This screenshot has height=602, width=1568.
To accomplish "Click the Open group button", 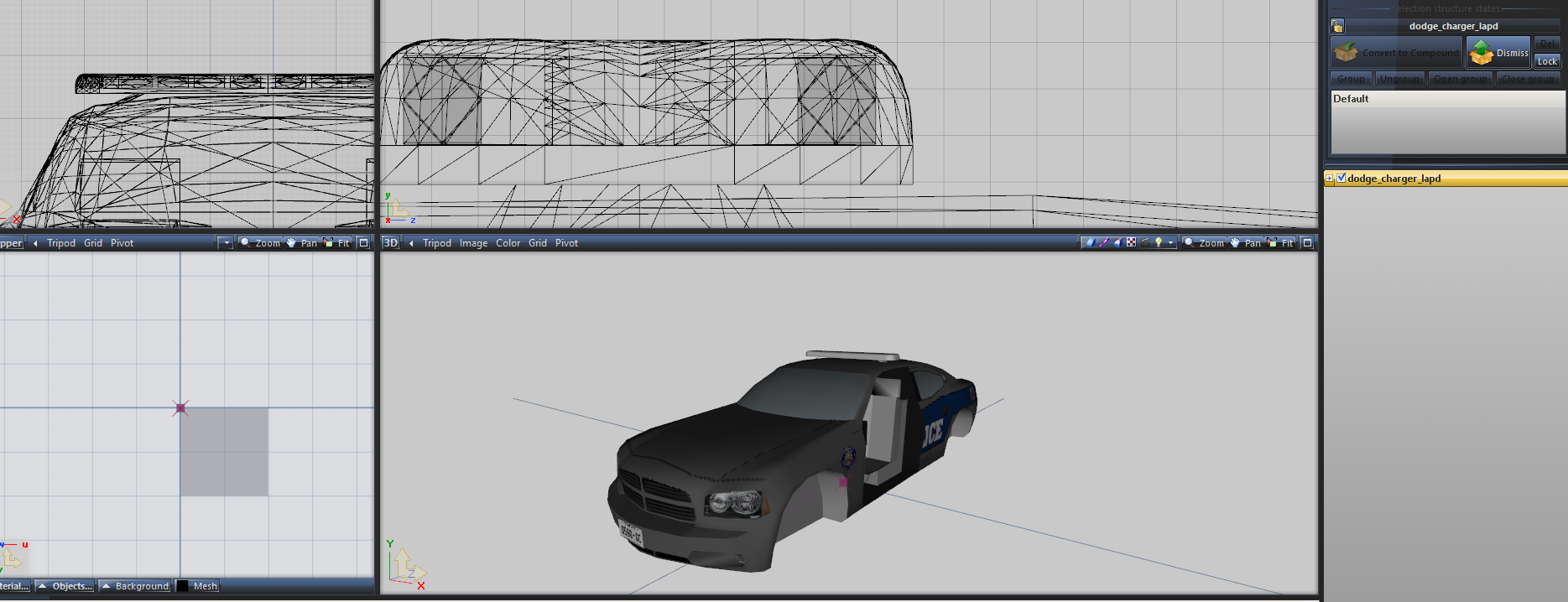I will point(1460,79).
